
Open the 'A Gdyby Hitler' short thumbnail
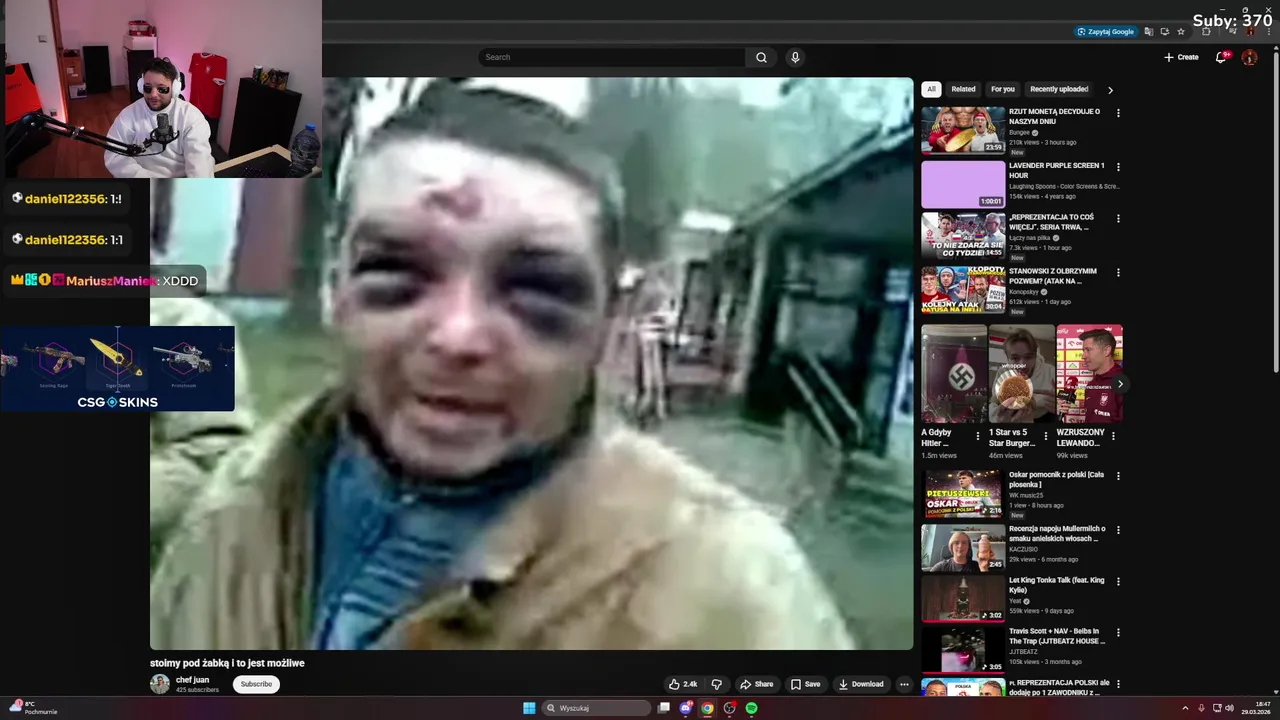point(954,373)
